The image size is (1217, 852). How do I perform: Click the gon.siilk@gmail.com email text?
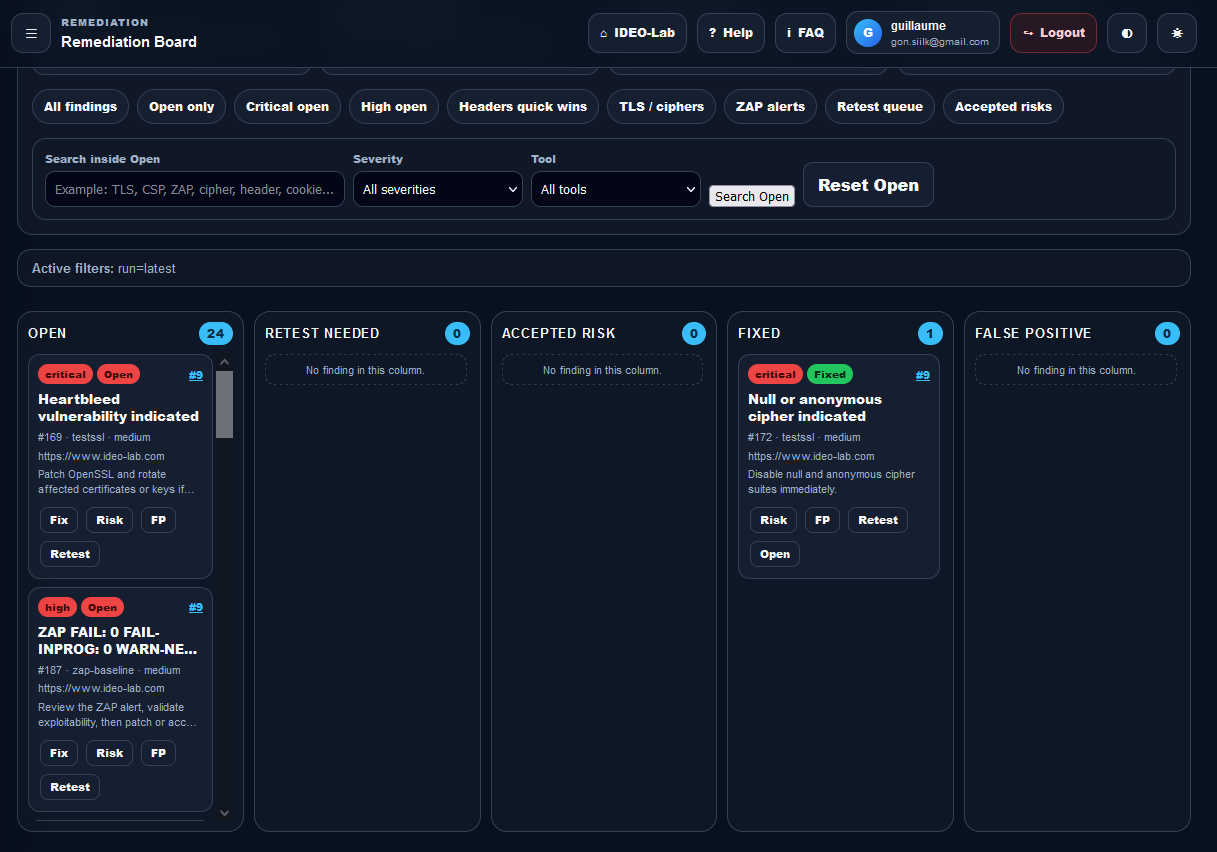940,42
